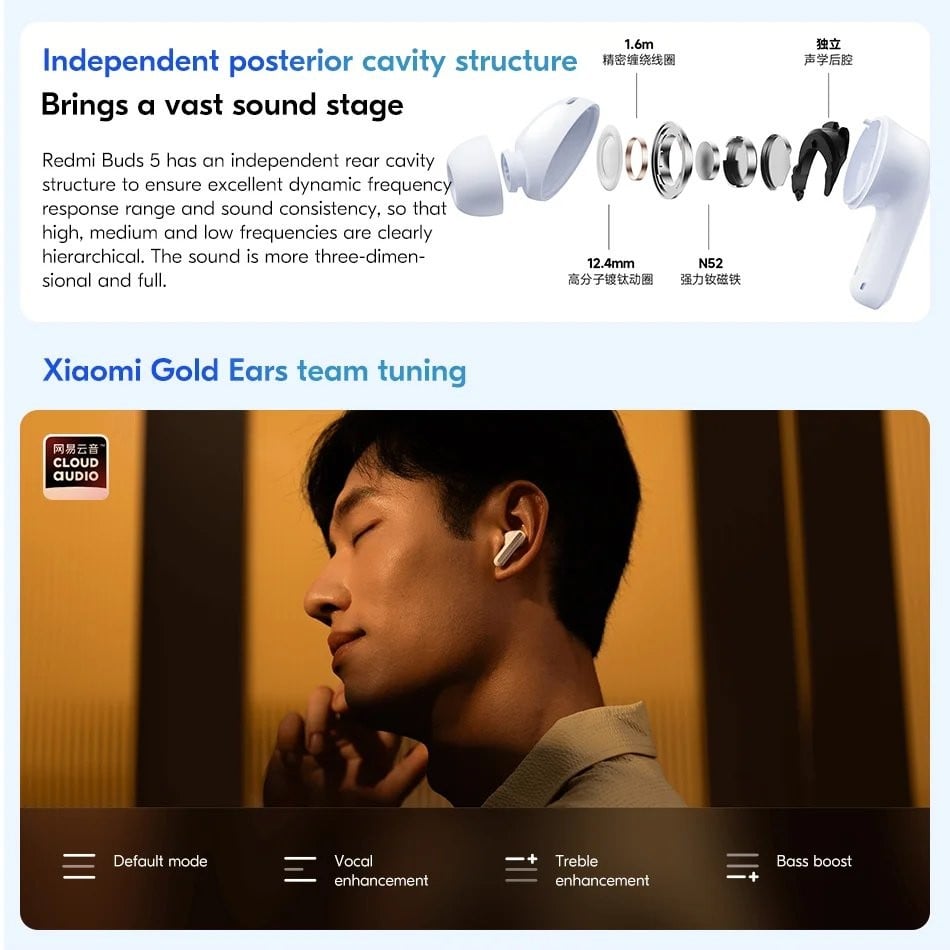The image size is (950, 950).
Task: Click the white silicone ear tip
Action: (475, 176)
